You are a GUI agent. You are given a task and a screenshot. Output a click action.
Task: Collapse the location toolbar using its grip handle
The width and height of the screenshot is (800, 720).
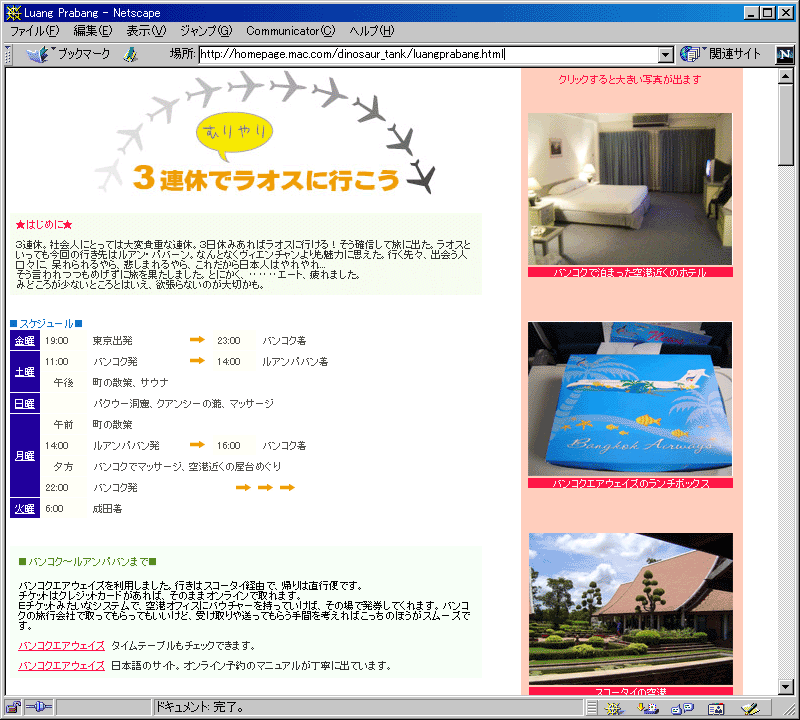[x=8, y=55]
